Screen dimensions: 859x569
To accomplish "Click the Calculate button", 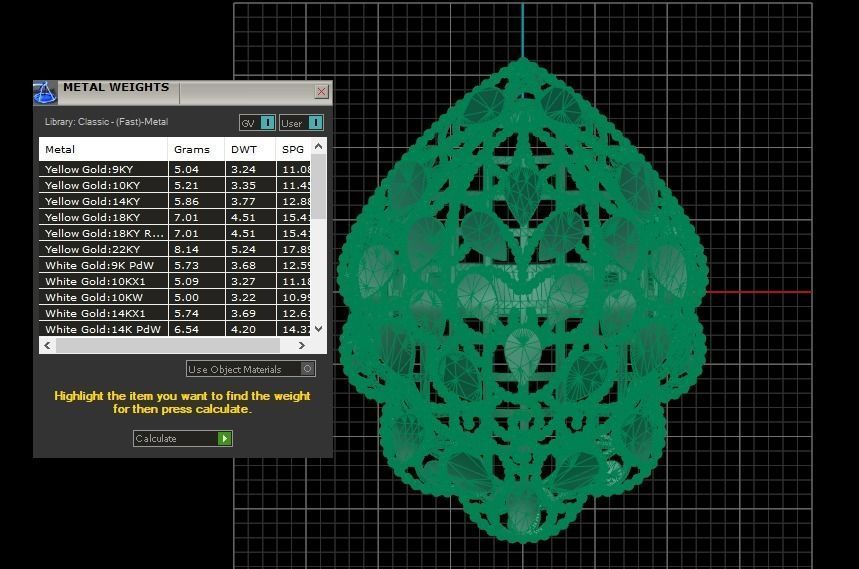I will click(182, 438).
